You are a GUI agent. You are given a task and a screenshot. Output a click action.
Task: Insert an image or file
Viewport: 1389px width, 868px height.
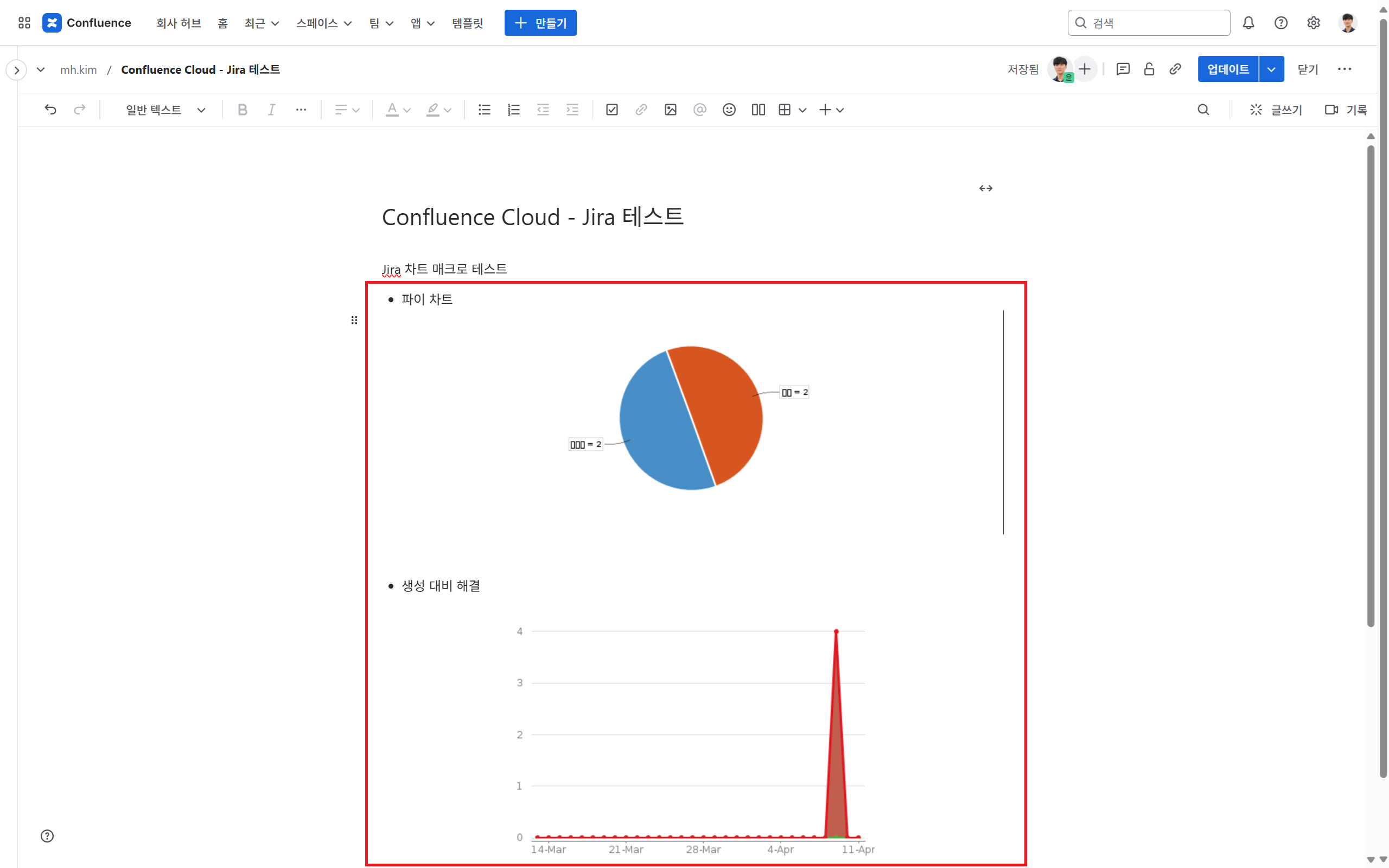point(671,110)
